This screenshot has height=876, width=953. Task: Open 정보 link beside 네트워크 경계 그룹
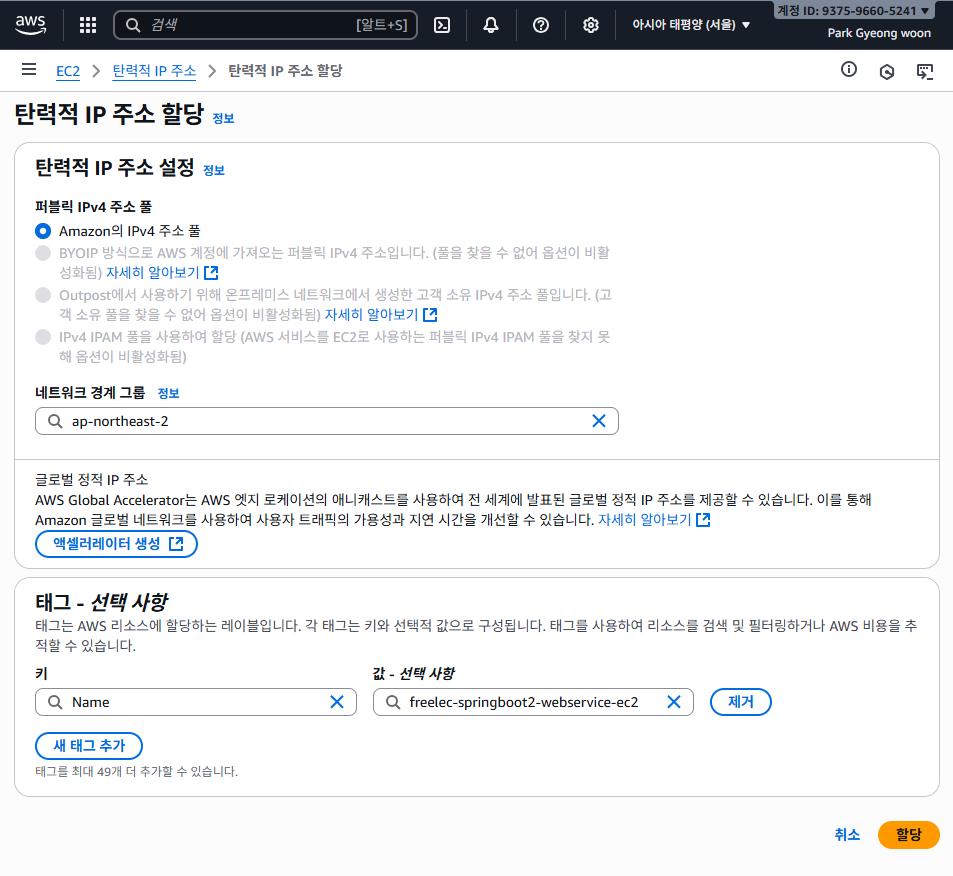(x=168, y=393)
